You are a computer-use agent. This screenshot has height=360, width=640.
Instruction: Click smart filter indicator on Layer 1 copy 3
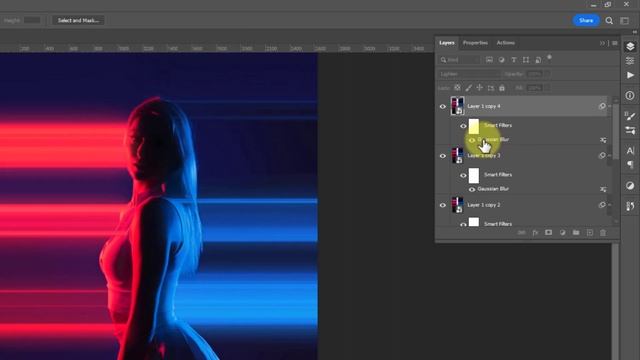point(602,156)
